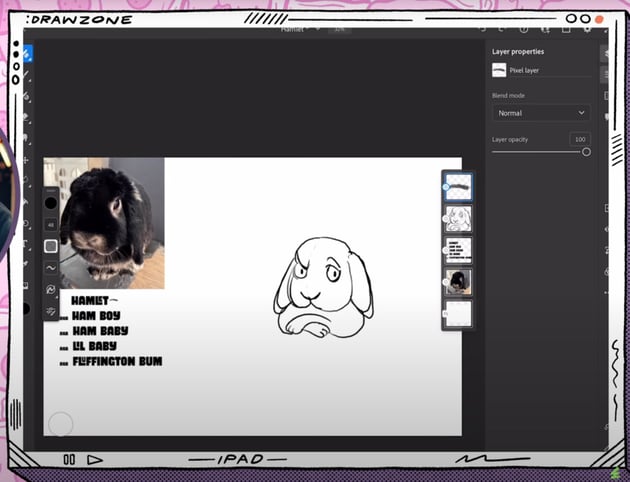Screen dimensions: 630x482
Task: Open the brush hardness square option
Action: click(51, 246)
